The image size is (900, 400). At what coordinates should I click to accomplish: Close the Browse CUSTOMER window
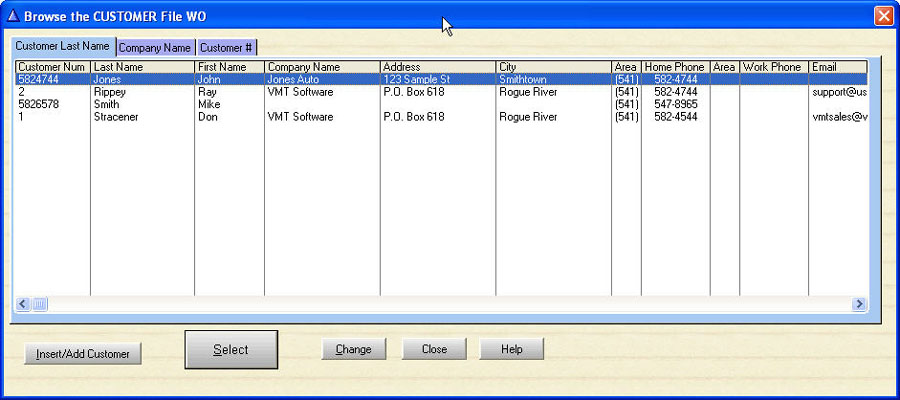[x=883, y=16]
